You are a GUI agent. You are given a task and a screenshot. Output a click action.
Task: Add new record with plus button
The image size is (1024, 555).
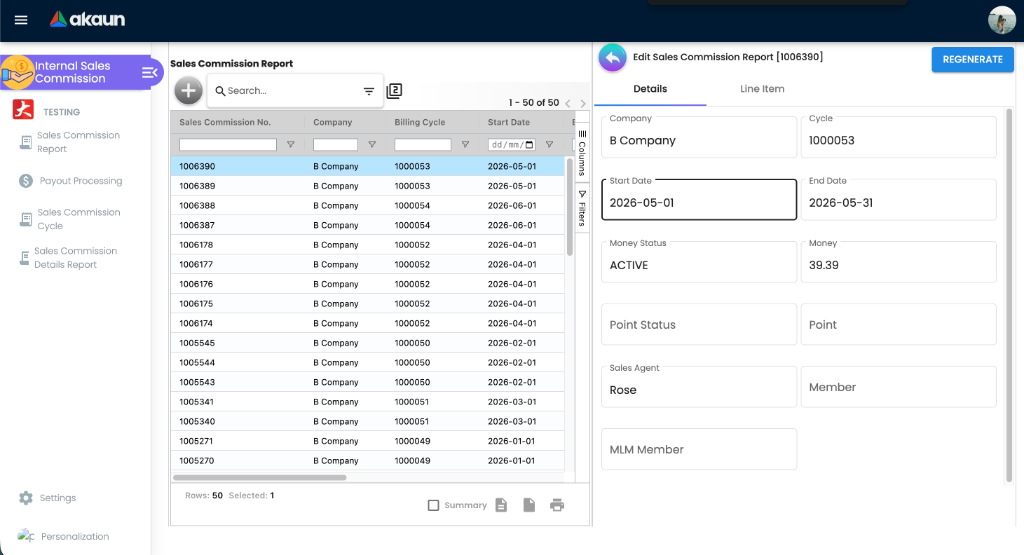[x=188, y=91]
